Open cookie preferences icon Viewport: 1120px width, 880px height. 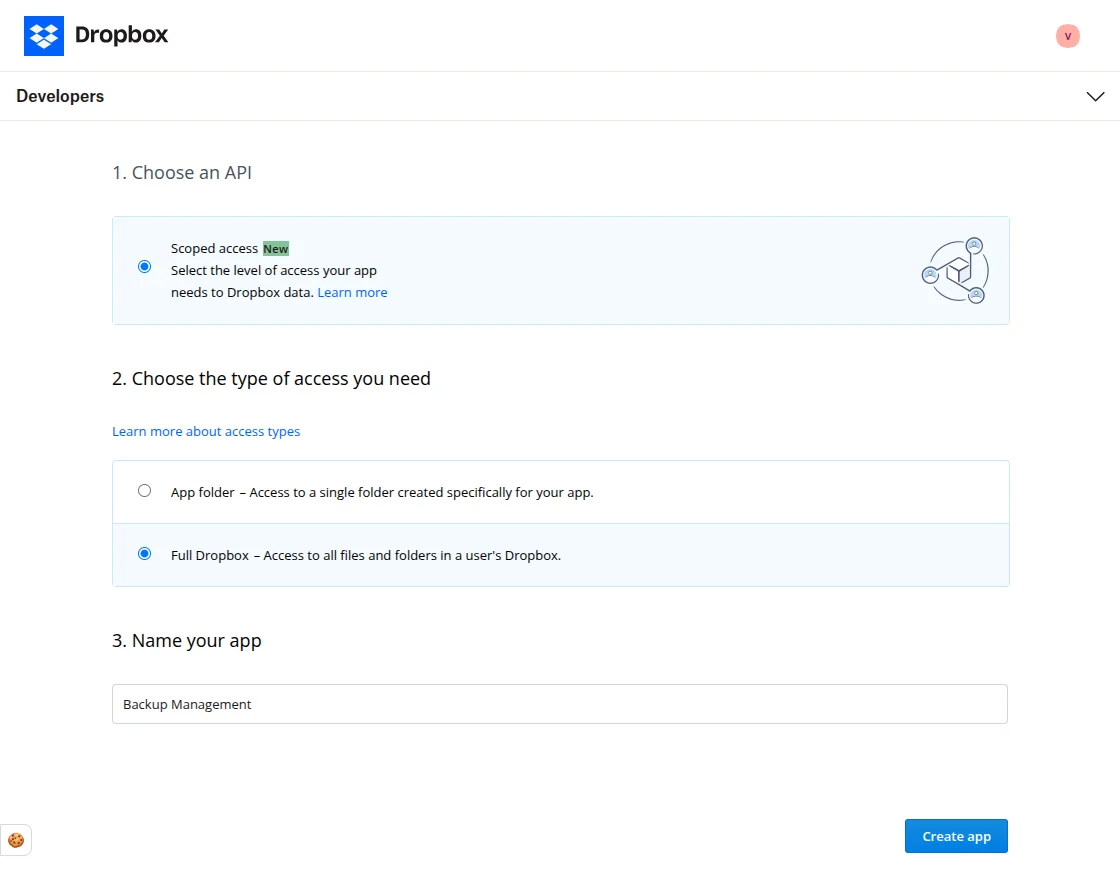coord(16,840)
